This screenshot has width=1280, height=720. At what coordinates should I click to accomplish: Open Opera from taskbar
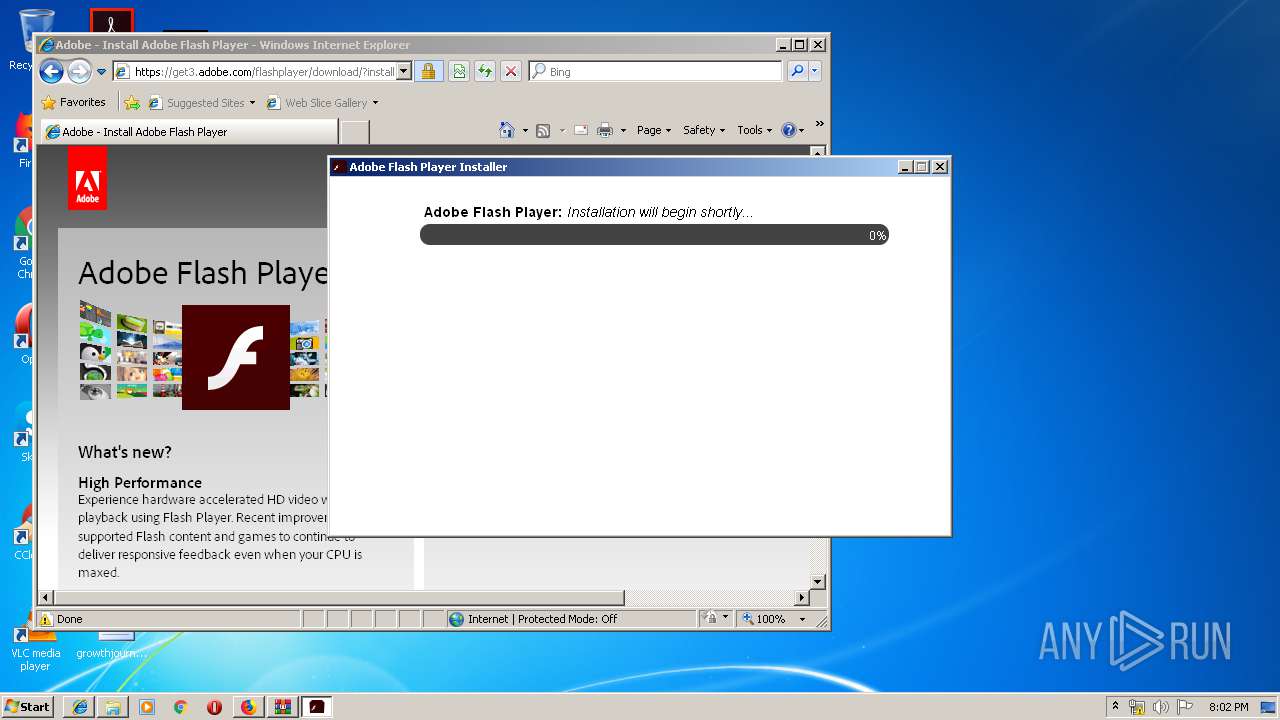coord(214,707)
